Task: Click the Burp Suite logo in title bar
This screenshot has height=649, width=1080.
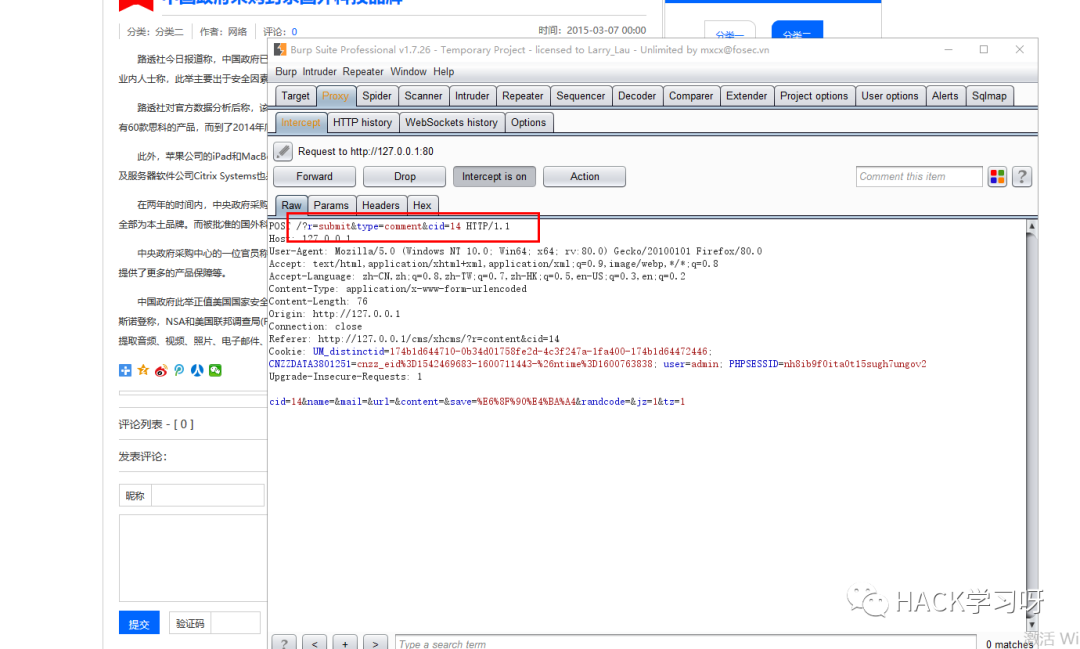Action: click(x=280, y=50)
